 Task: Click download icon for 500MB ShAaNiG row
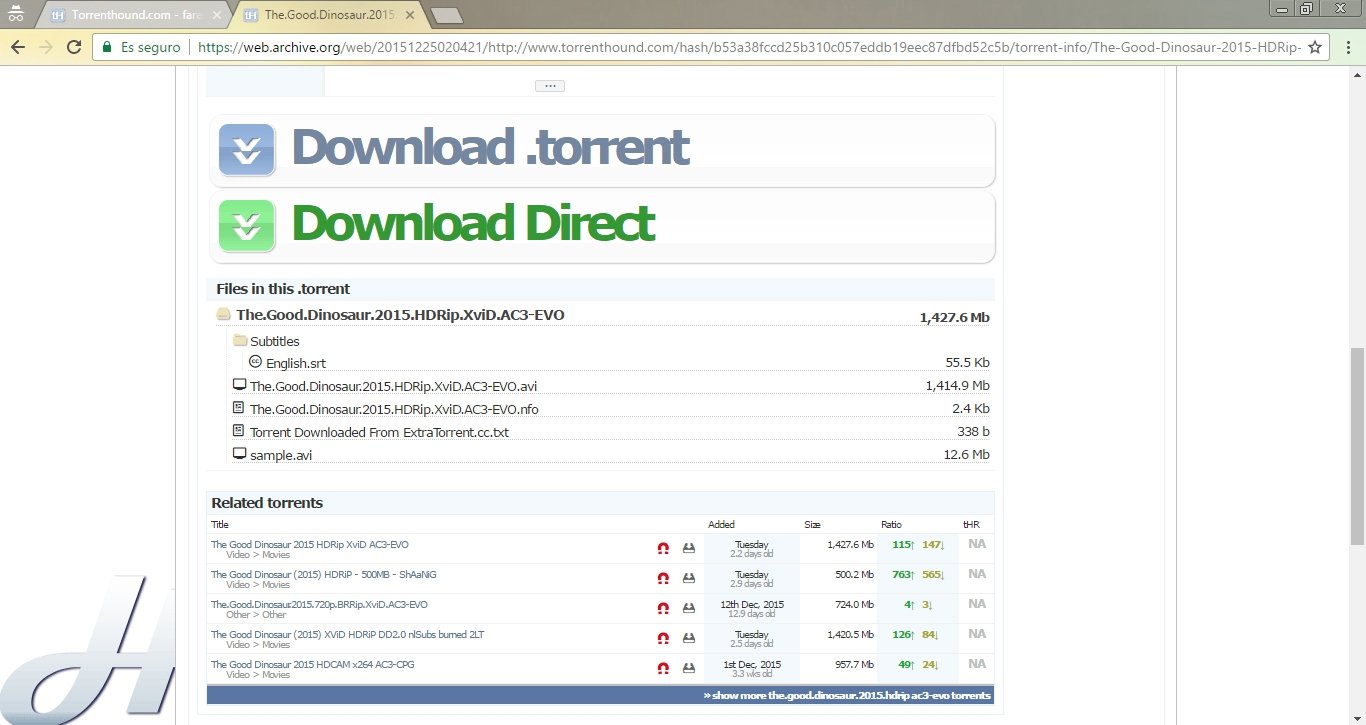pyautogui.click(x=689, y=578)
